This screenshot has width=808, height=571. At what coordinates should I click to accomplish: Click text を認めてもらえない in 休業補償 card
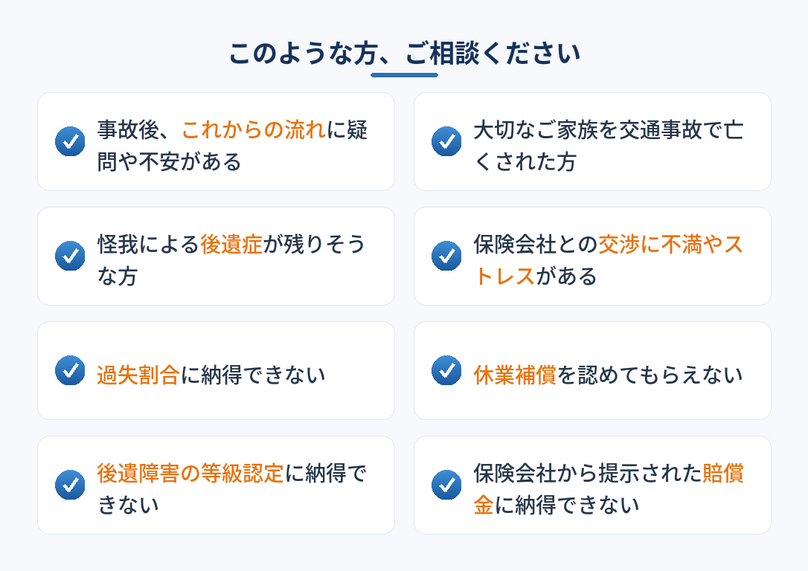(650, 375)
